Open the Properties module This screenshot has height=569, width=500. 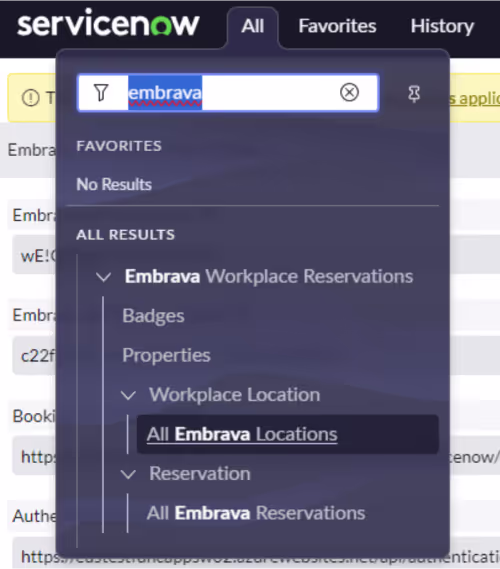coord(166,355)
